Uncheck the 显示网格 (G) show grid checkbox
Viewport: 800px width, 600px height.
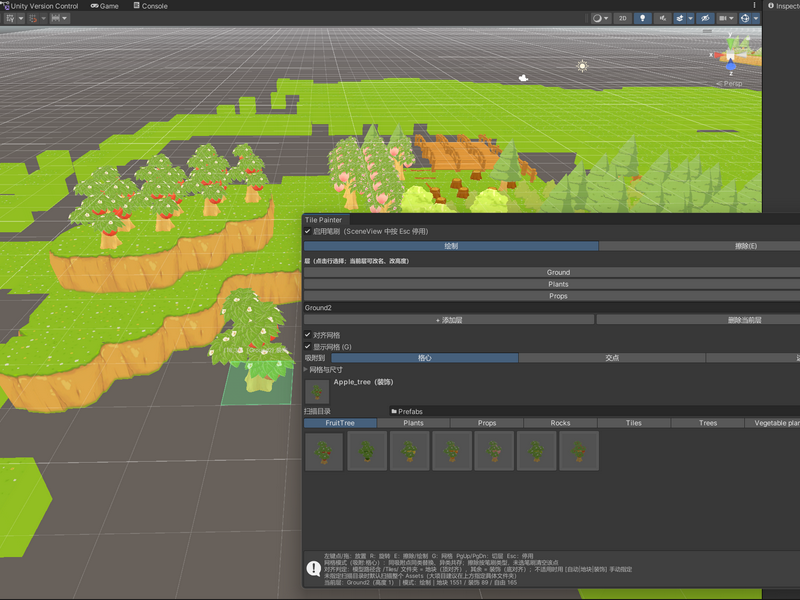(x=308, y=346)
